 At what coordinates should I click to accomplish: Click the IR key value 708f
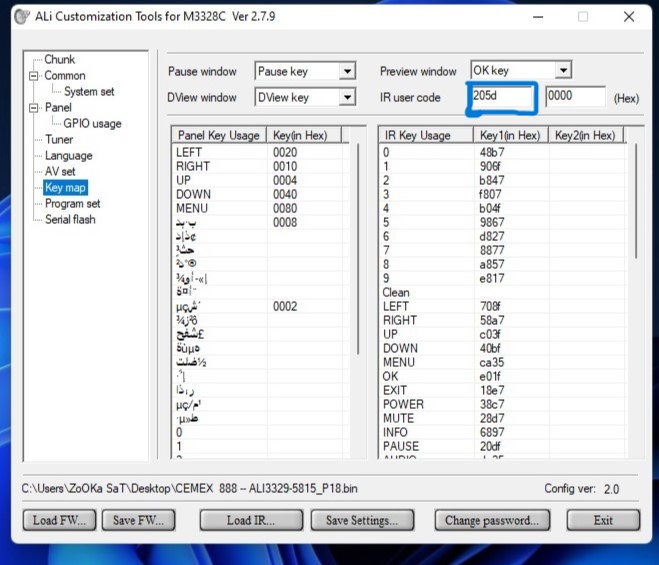[490, 306]
